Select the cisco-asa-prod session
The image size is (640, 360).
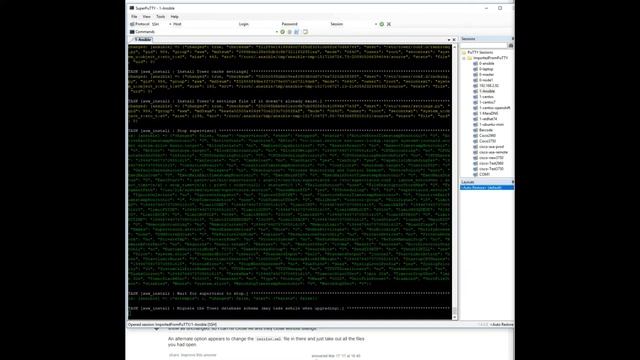[491, 147]
